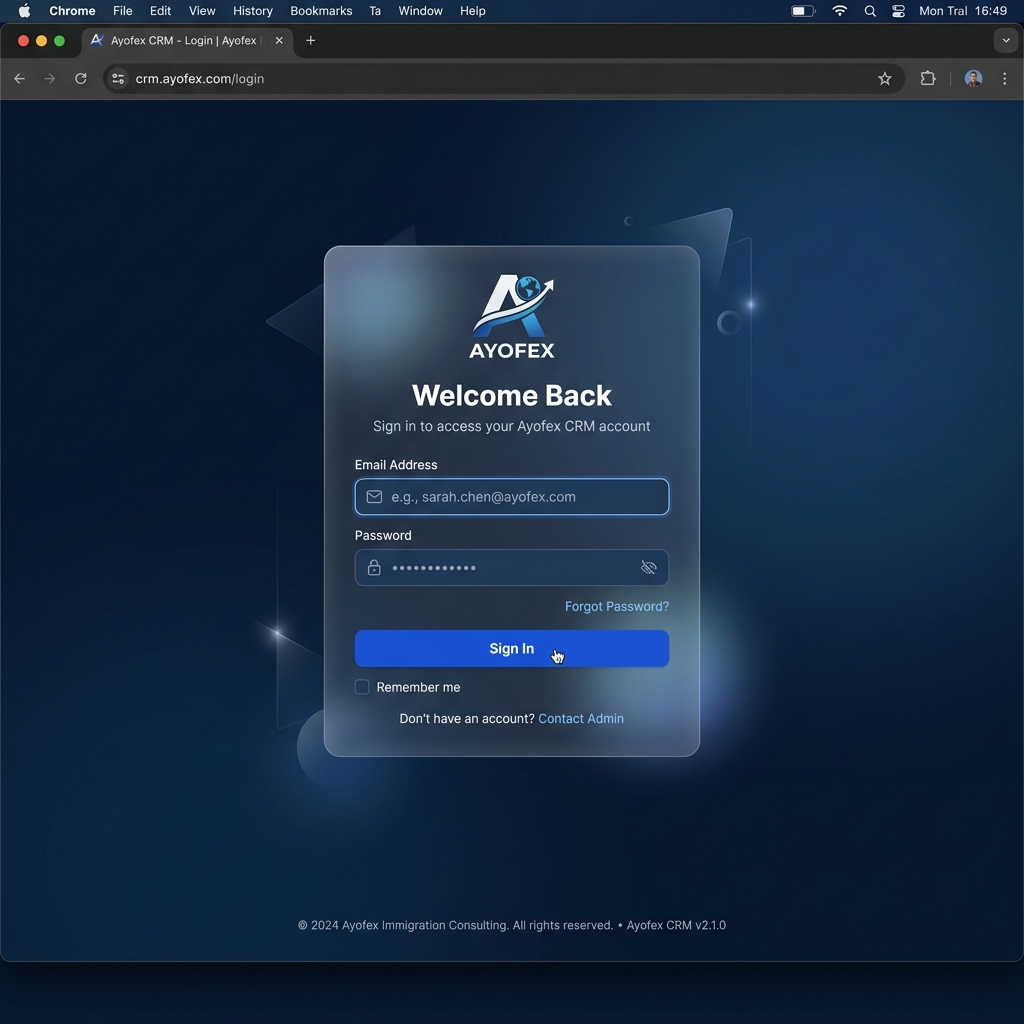This screenshot has width=1024, height=1024.
Task: Open the Edit menu
Action: click(x=161, y=11)
